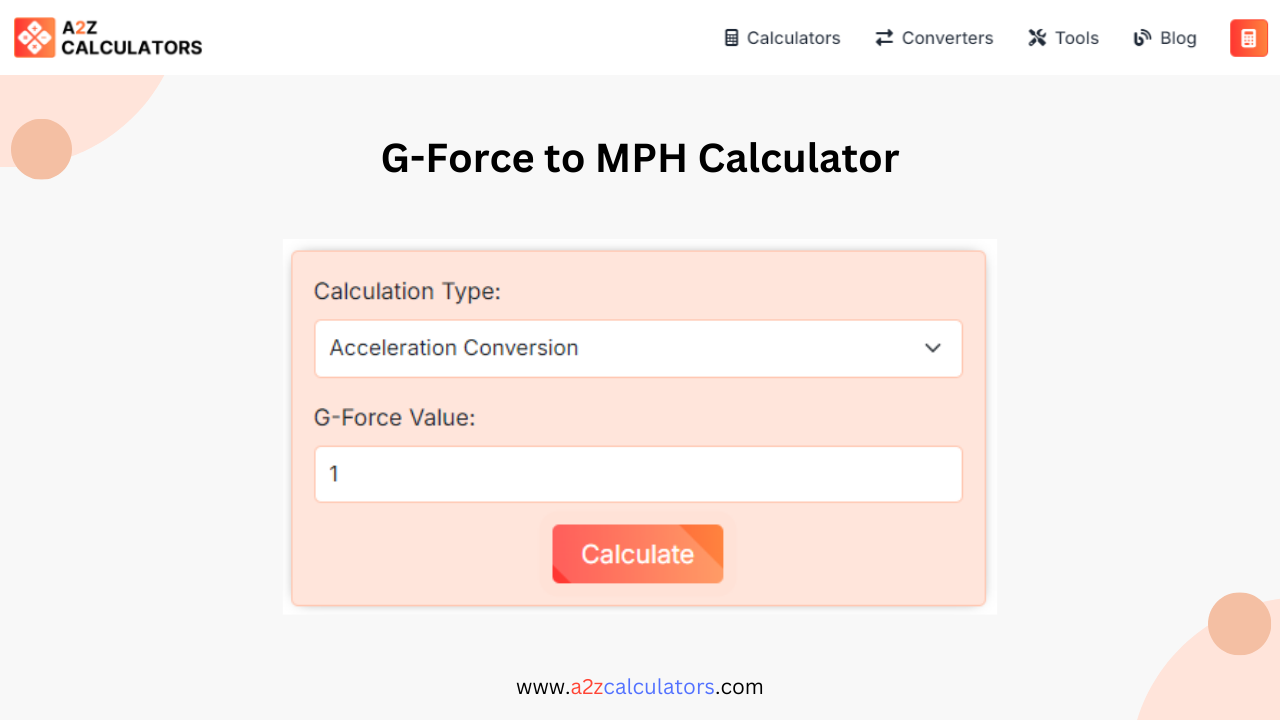Open the Calculators menu
This screenshot has width=1280, height=720.
pyautogui.click(x=782, y=37)
